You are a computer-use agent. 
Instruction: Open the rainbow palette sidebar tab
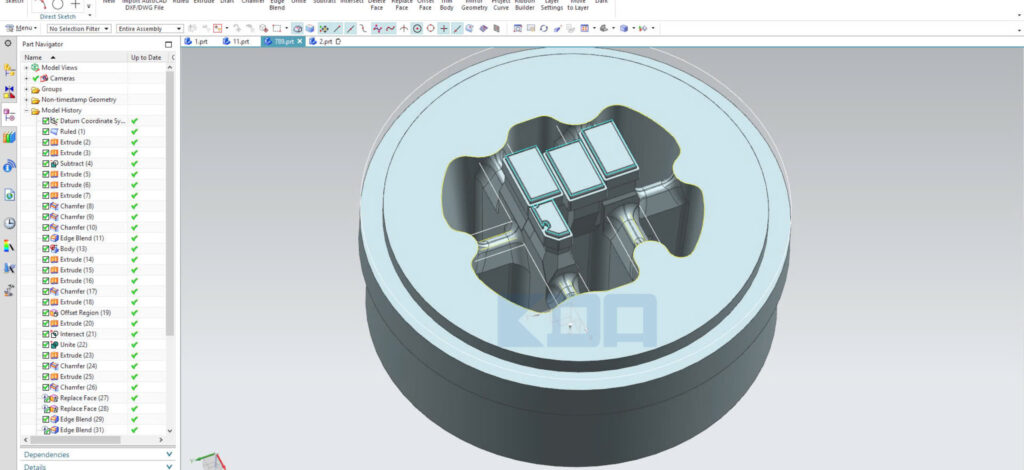tap(9, 246)
